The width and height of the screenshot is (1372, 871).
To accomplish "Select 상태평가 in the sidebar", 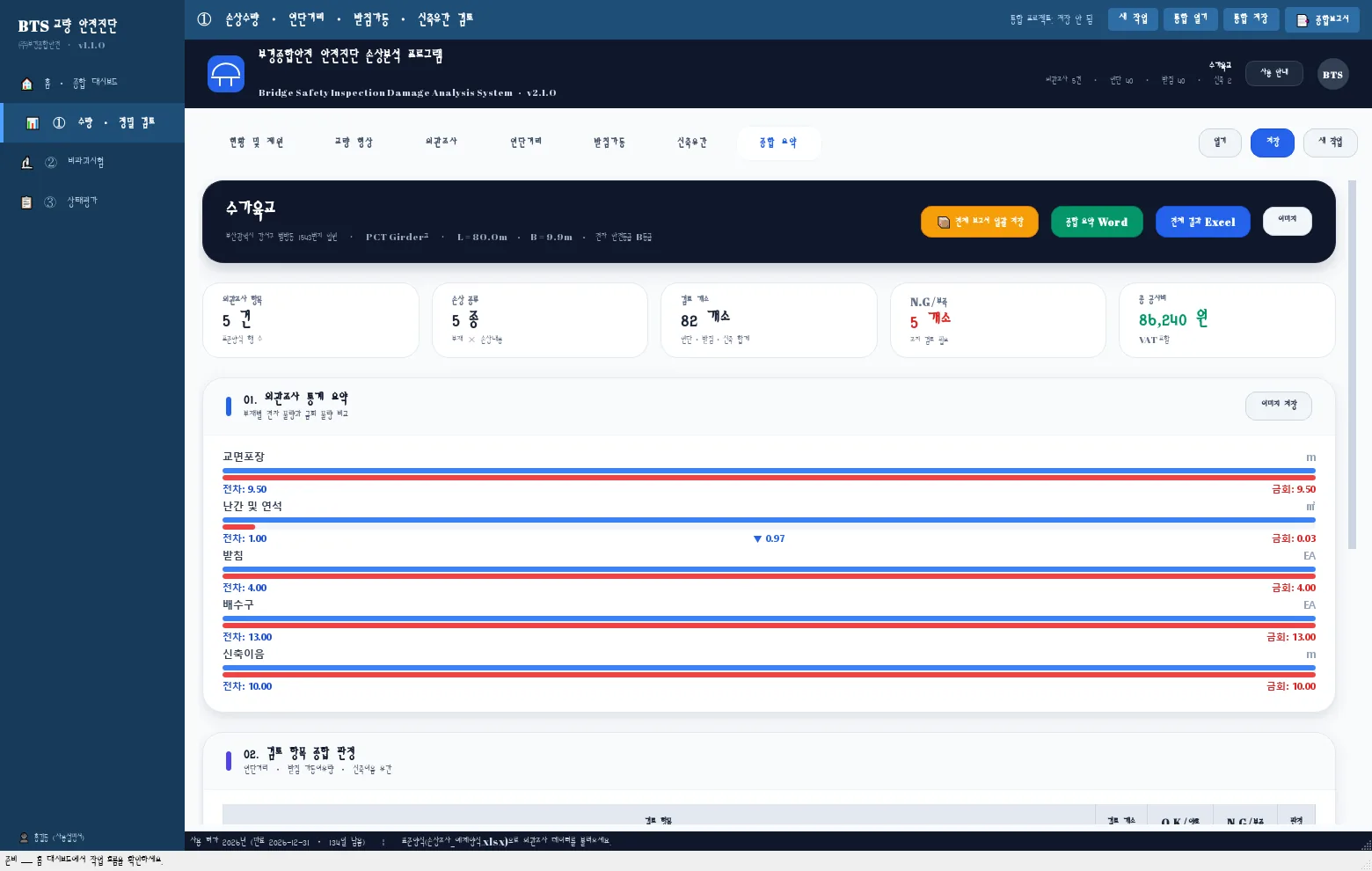I will (92, 202).
